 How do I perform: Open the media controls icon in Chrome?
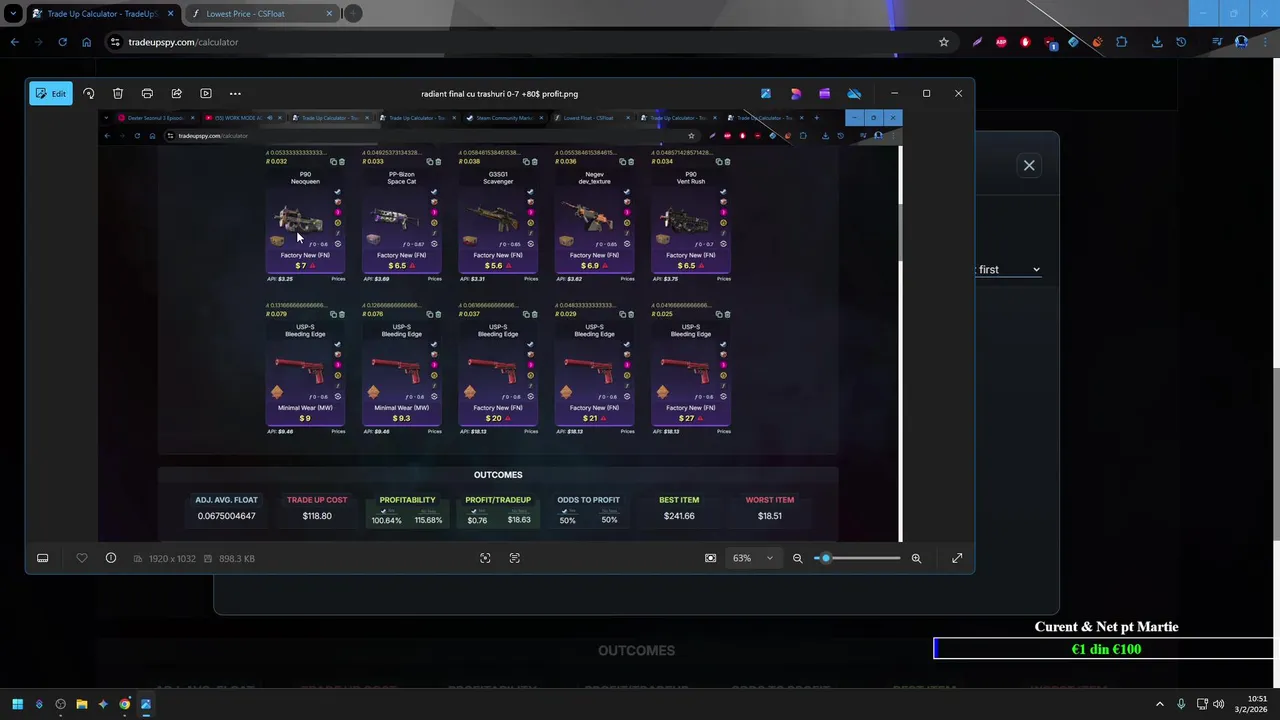(x=1217, y=42)
